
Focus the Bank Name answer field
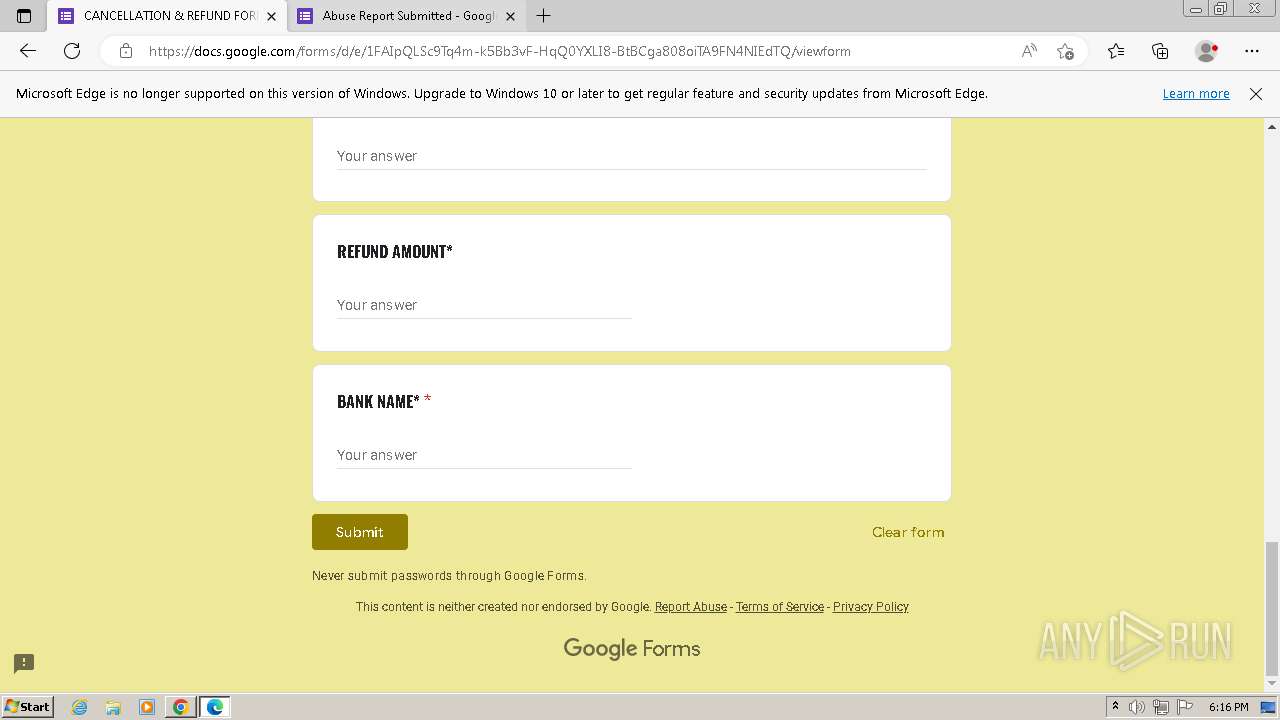[x=484, y=455]
